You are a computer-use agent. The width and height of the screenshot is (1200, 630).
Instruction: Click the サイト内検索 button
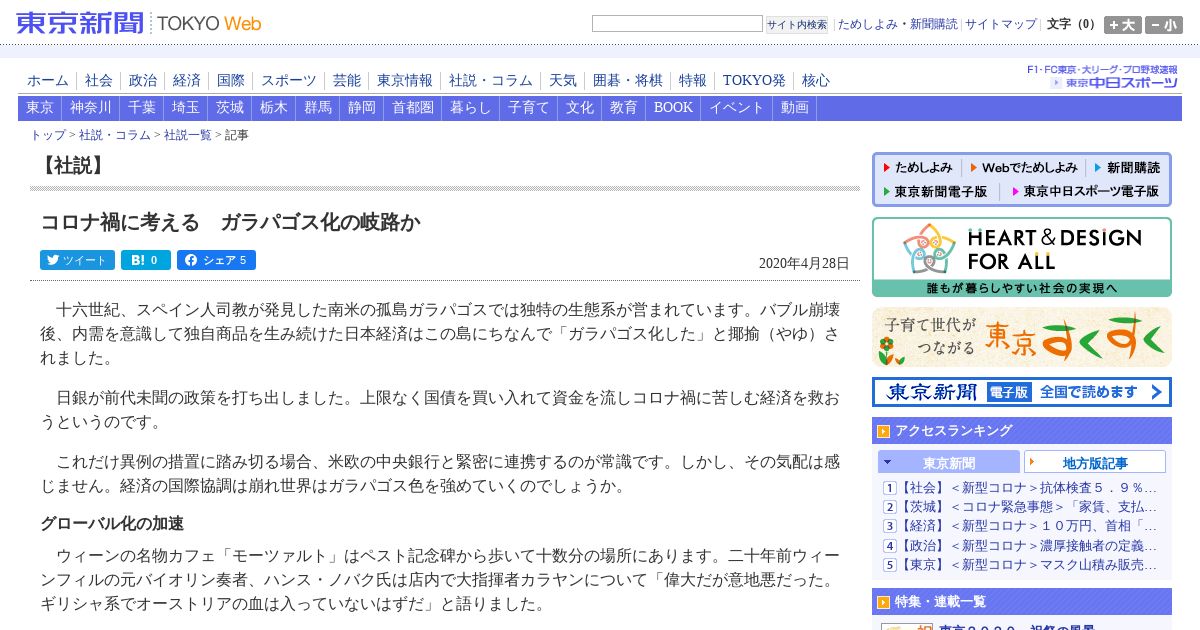pyautogui.click(x=797, y=24)
